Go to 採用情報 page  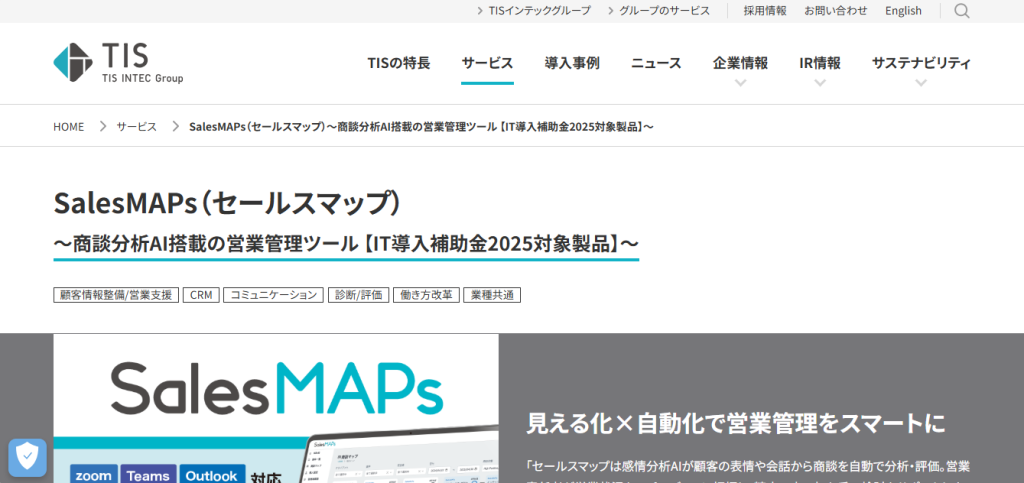click(765, 10)
